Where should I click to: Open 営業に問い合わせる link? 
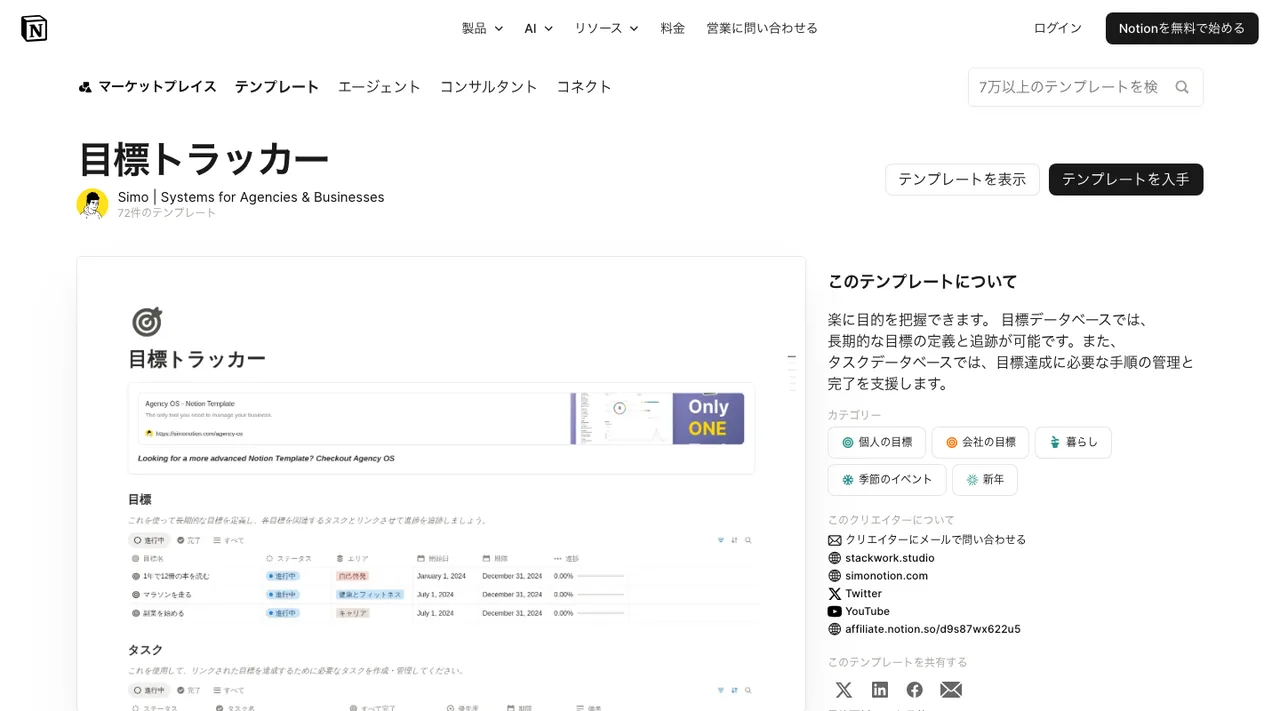[762, 28]
